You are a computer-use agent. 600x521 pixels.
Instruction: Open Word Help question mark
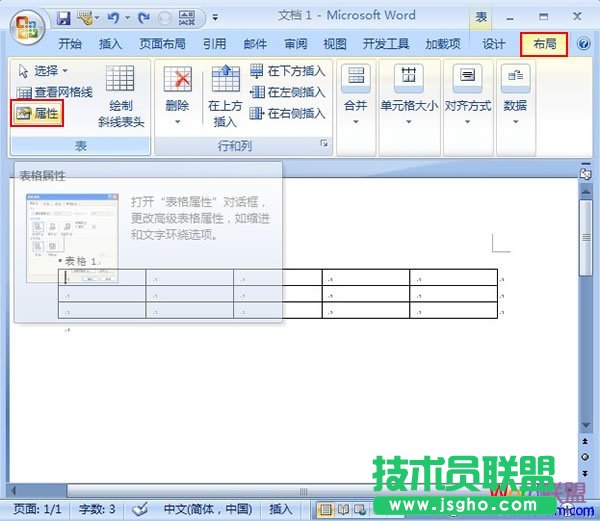pyautogui.click(x=584, y=44)
